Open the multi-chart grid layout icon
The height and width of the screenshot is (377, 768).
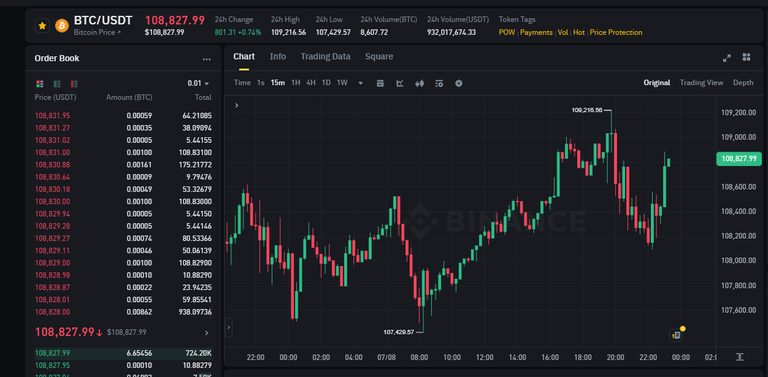tap(746, 57)
